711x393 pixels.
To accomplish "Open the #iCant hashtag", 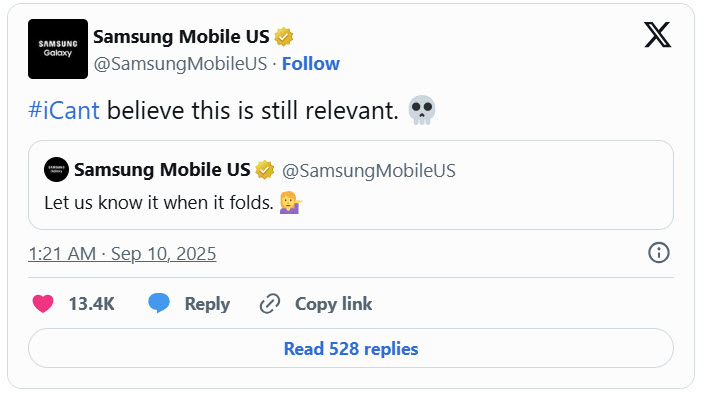I will tap(63, 110).
